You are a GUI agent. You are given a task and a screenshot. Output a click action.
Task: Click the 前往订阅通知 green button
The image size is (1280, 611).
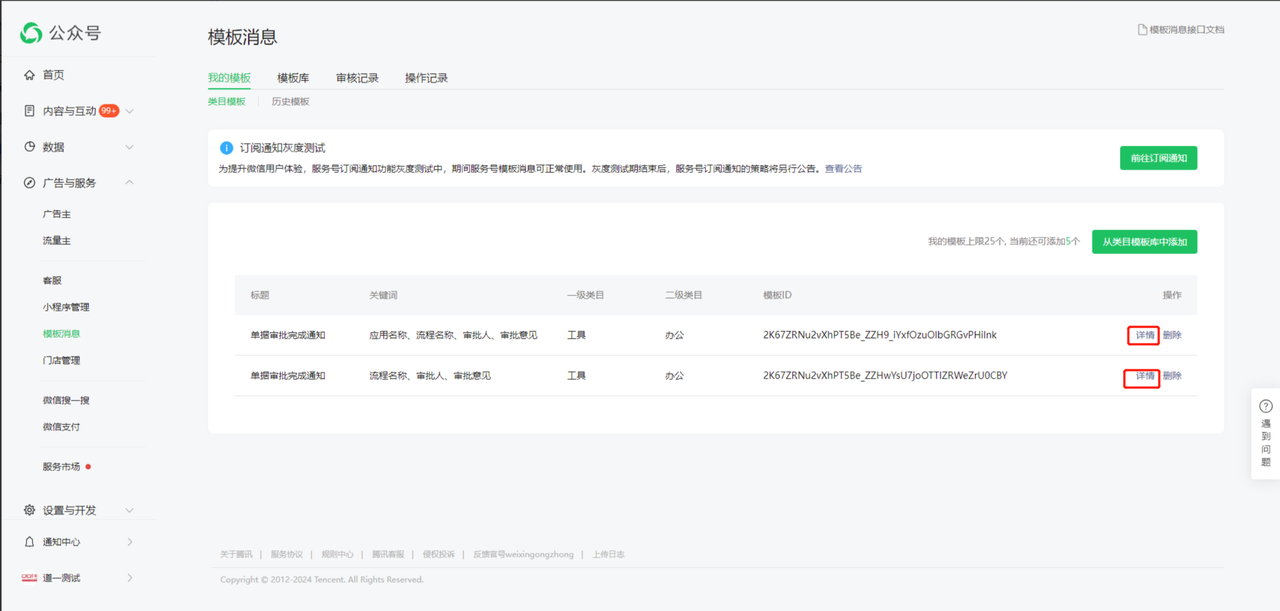tap(1158, 158)
